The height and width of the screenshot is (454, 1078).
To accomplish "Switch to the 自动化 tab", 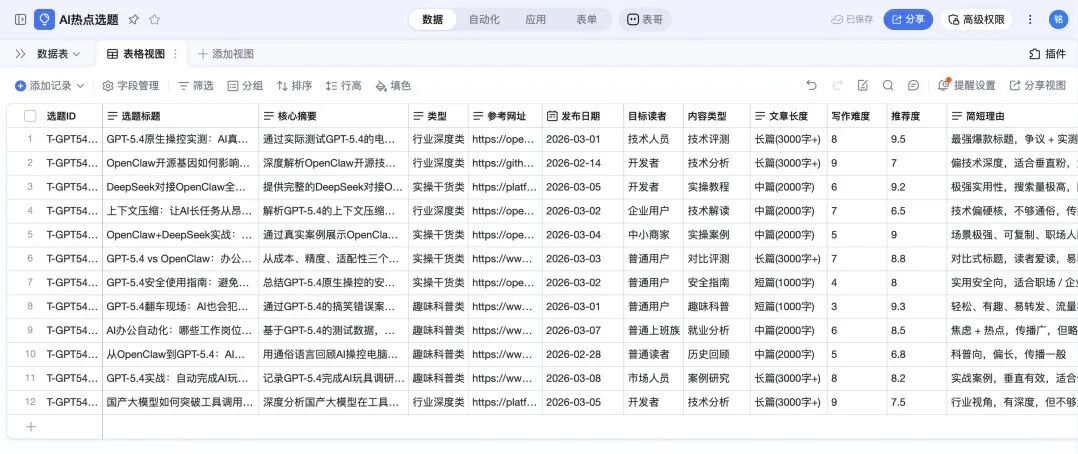I will [484, 19].
